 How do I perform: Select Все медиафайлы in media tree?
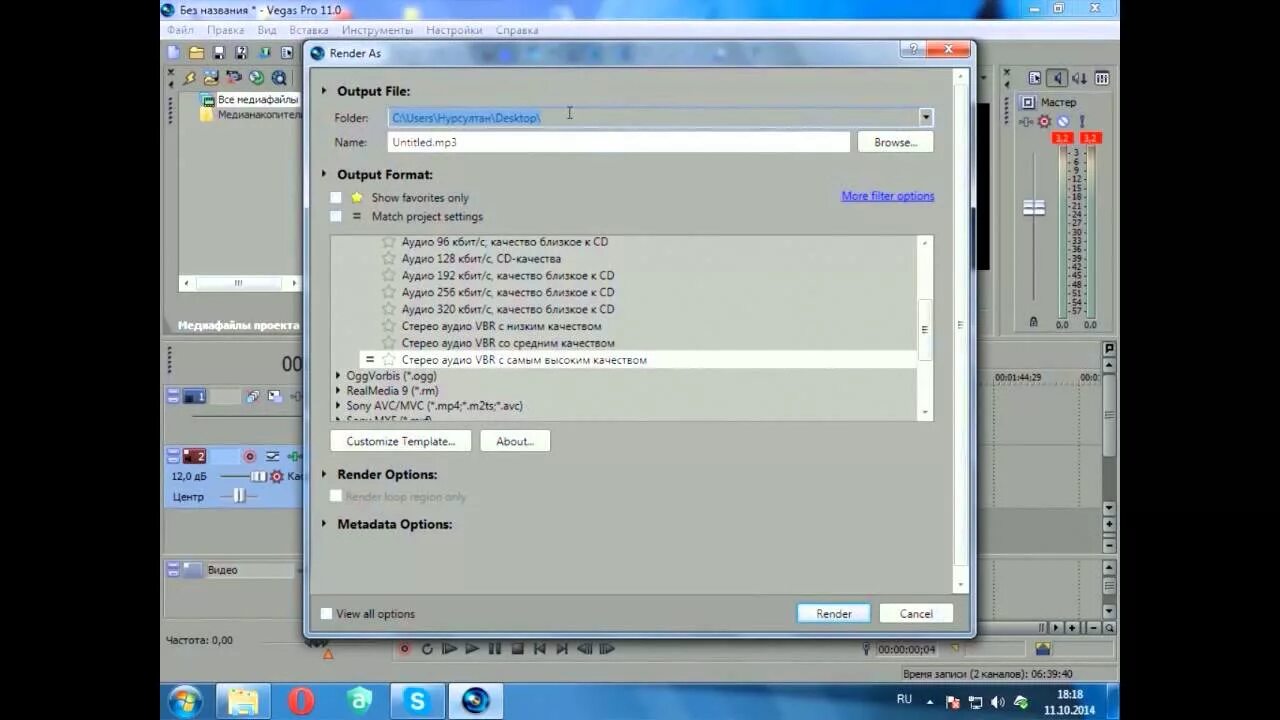[x=258, y=100]
